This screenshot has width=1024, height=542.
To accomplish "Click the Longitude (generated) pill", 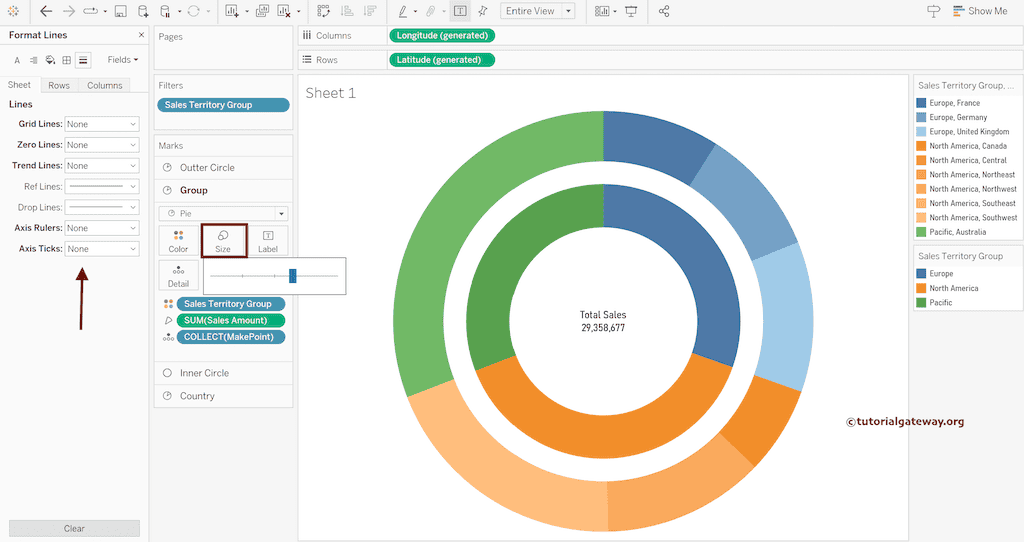I will coord(442,35).
